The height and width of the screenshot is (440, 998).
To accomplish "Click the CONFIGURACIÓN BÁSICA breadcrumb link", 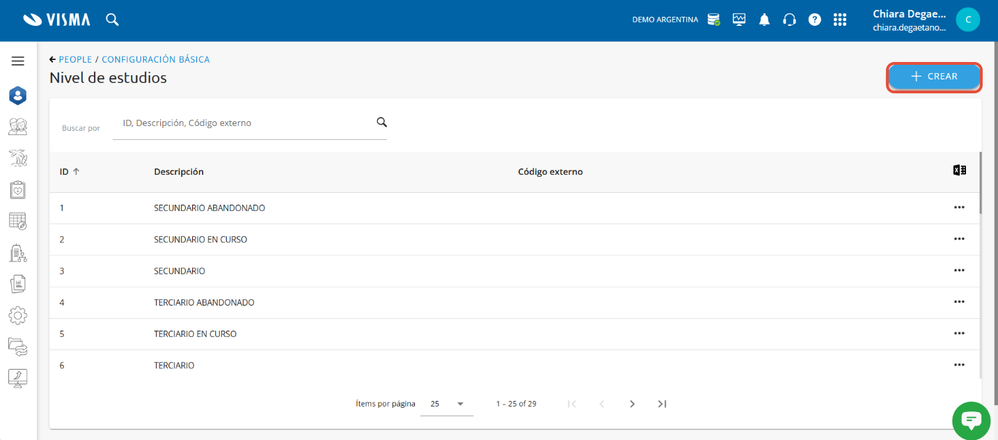I will 156,59.
